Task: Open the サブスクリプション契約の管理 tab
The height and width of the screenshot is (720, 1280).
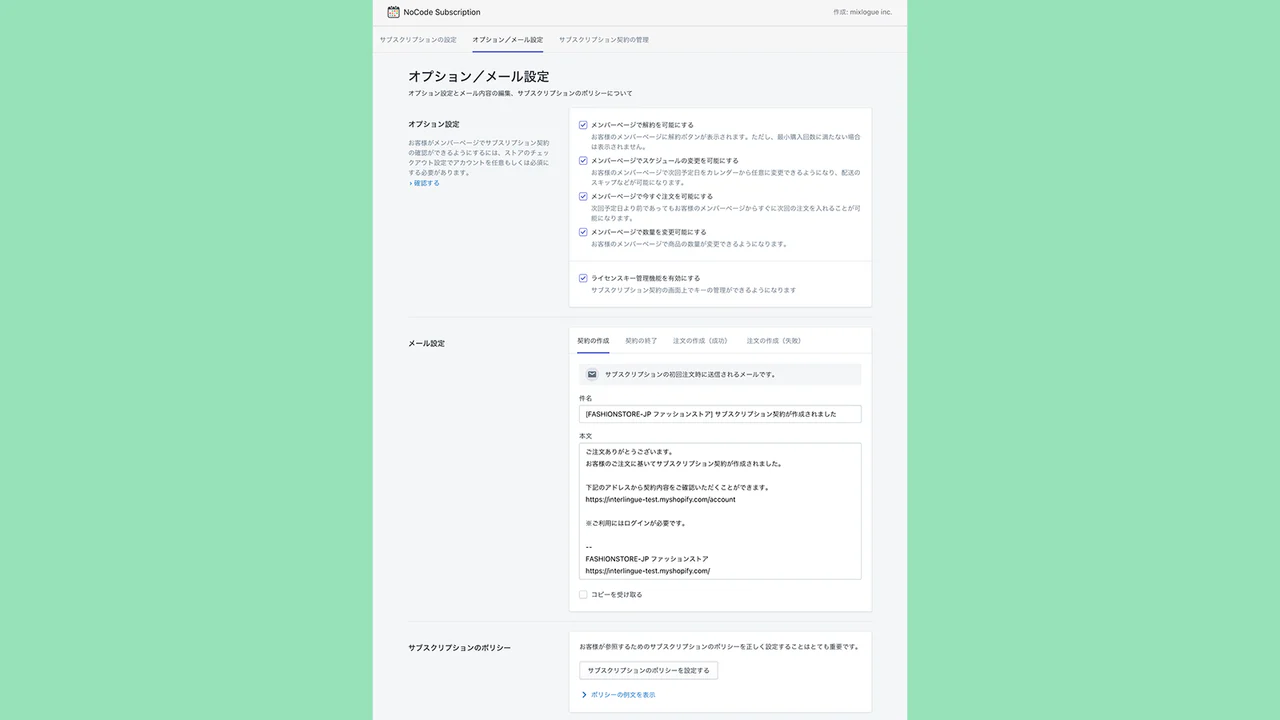Action: point(604,39)
